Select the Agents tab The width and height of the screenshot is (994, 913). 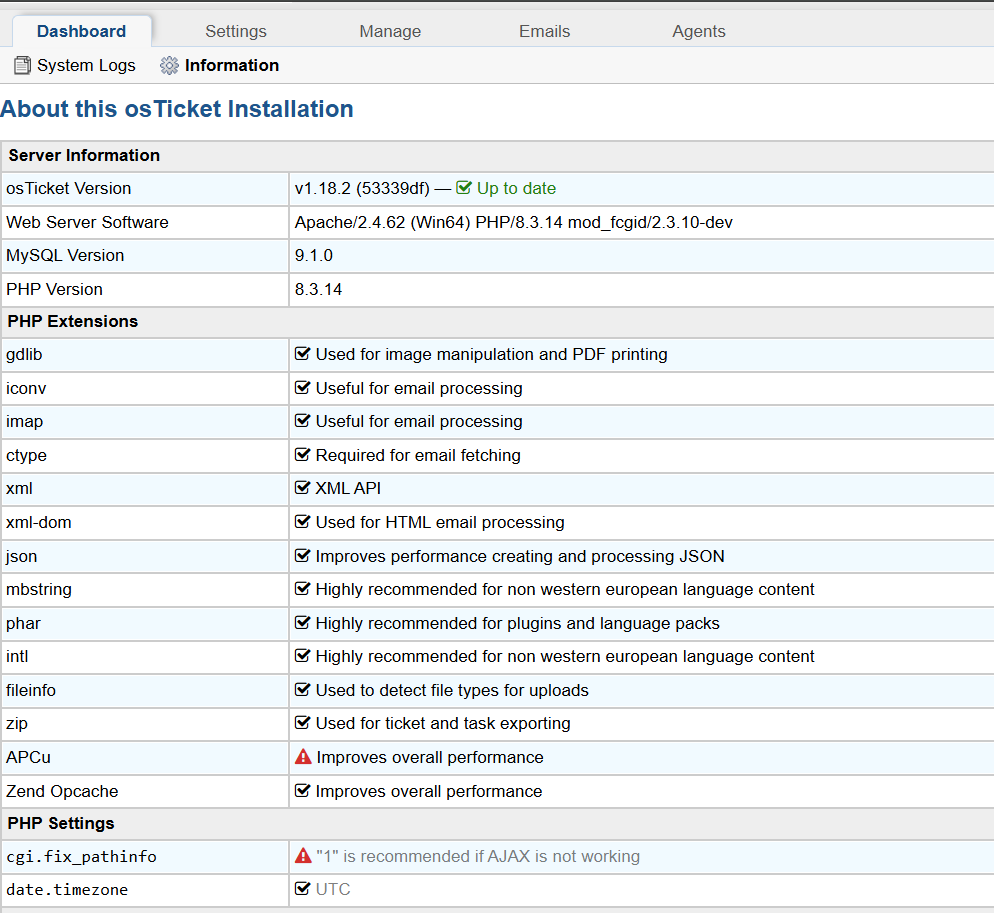coord(699,31)
